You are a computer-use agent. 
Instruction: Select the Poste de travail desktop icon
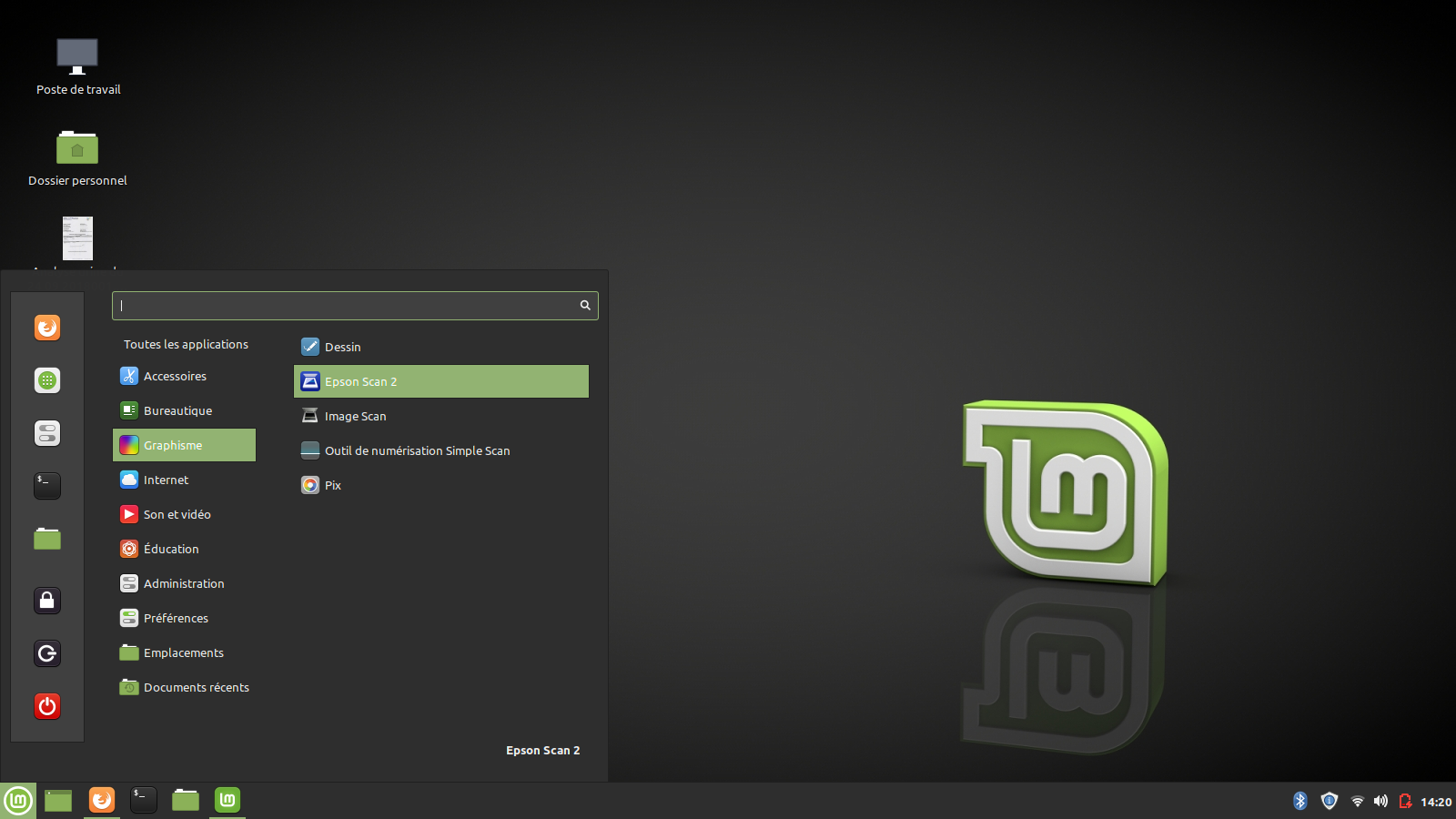pyautogui.click(x=78, y=66)
